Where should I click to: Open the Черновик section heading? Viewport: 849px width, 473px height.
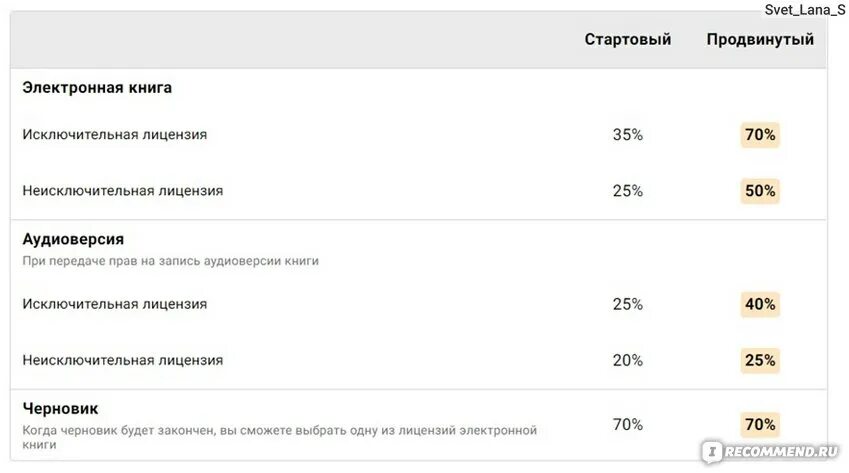click(x=60, y=409)
